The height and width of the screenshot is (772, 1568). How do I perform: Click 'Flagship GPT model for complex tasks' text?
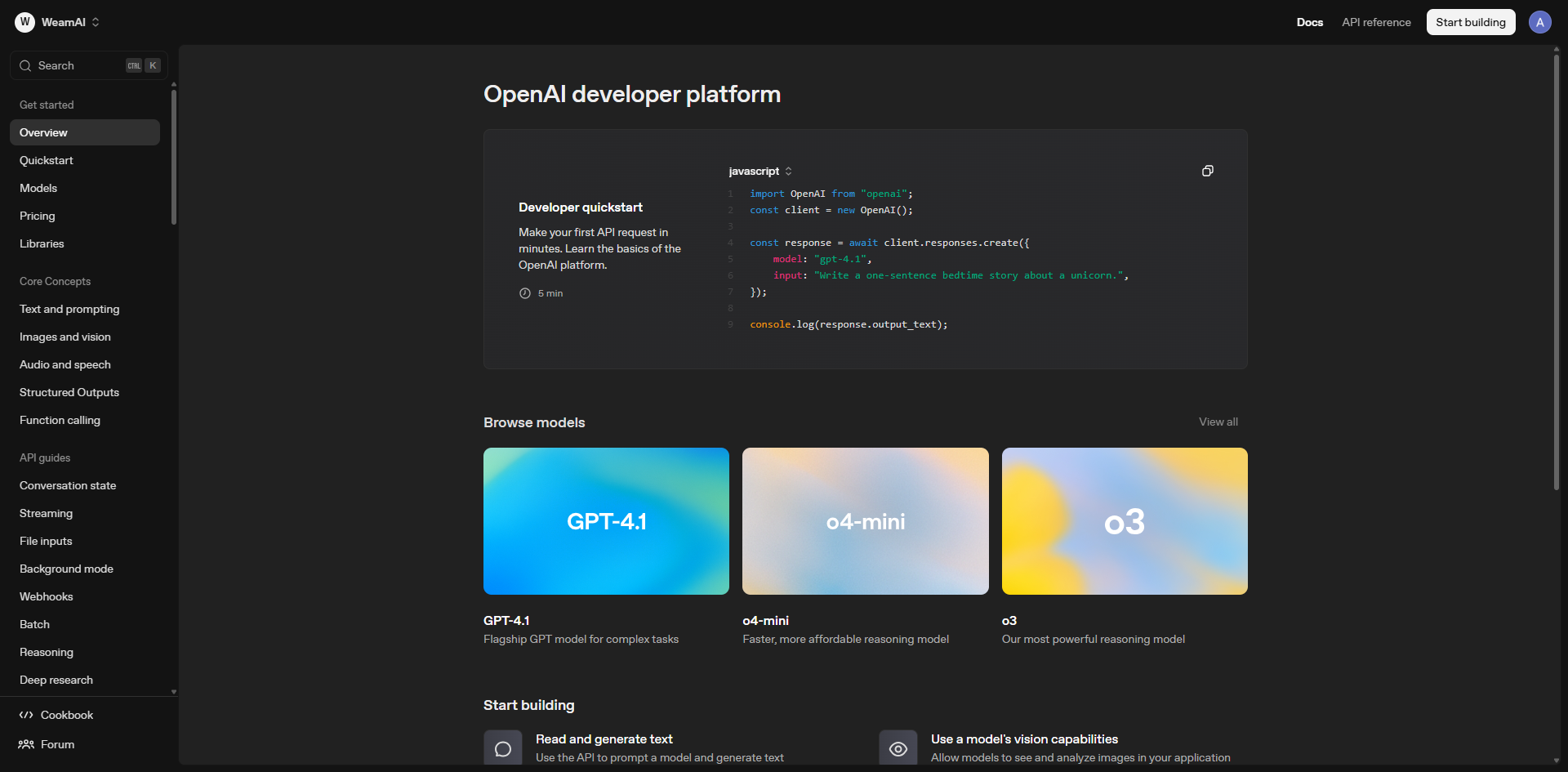tap(581, 640)
